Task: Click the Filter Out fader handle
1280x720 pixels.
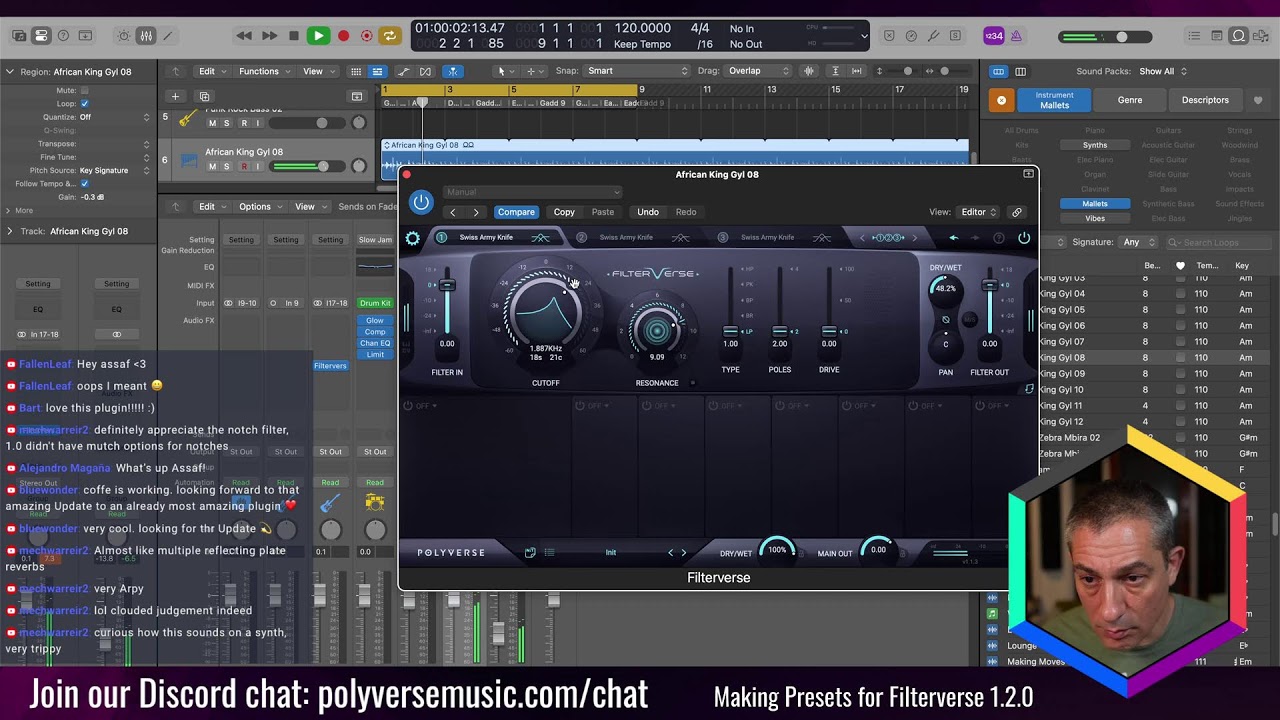Action: coord(990,286)
